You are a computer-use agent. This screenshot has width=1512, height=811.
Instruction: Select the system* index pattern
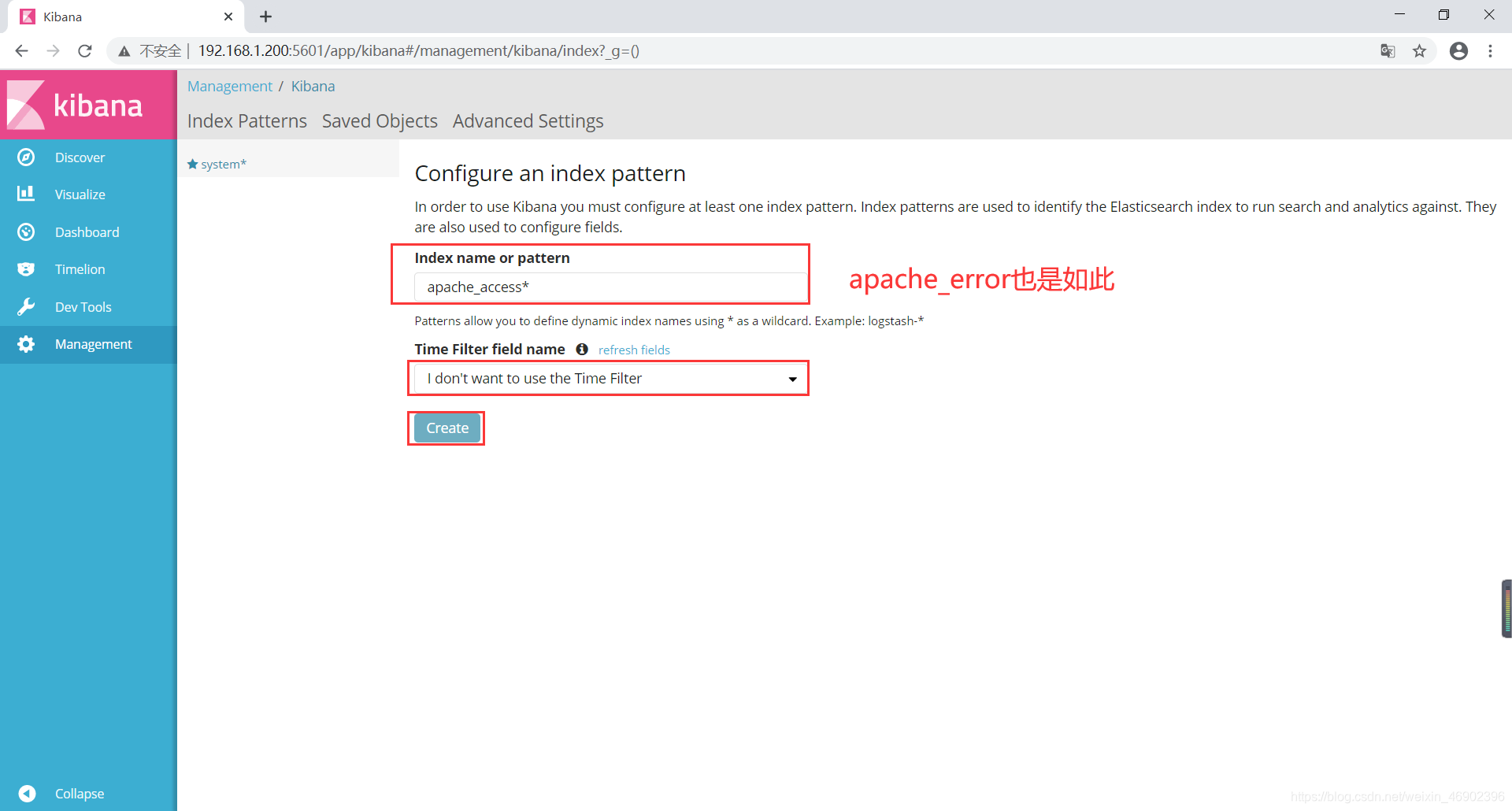coord(224,164)
